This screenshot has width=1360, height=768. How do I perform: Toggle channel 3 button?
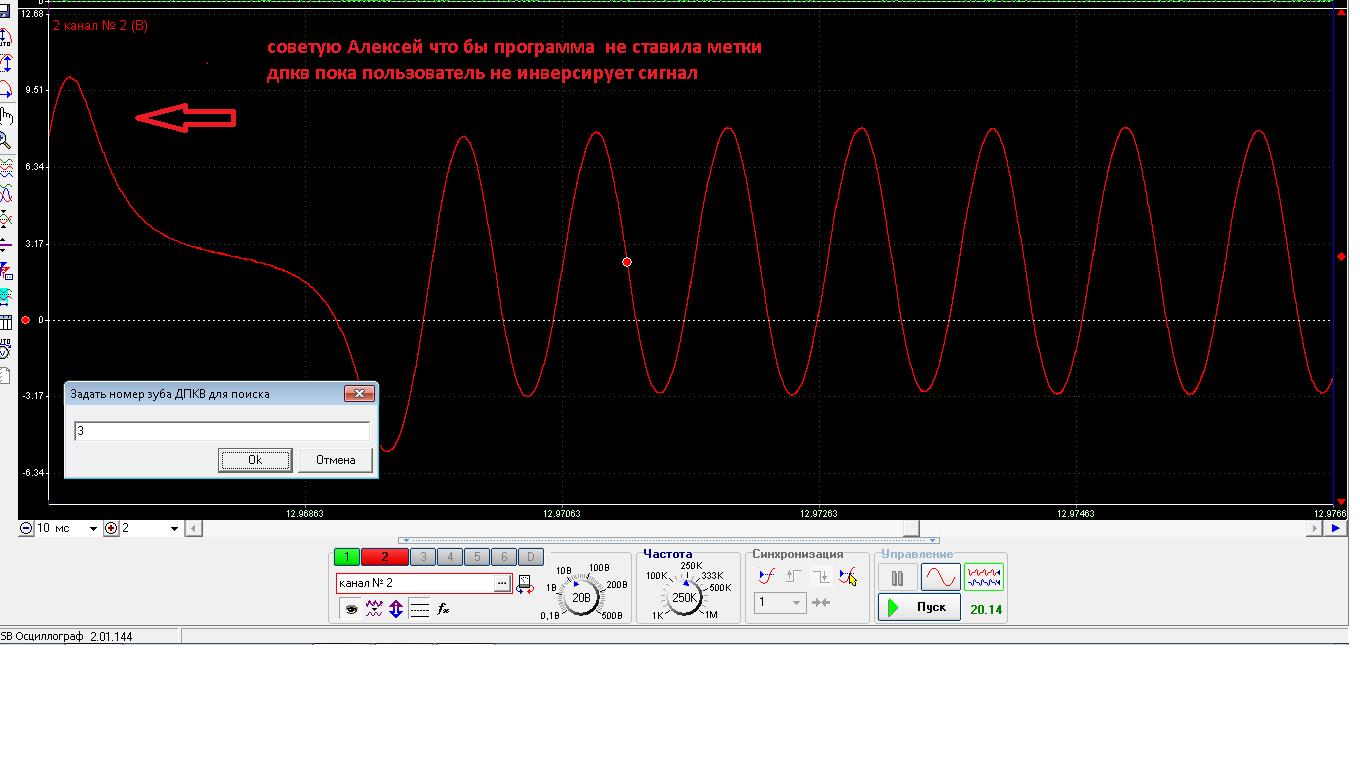click(x=422, y=557)
